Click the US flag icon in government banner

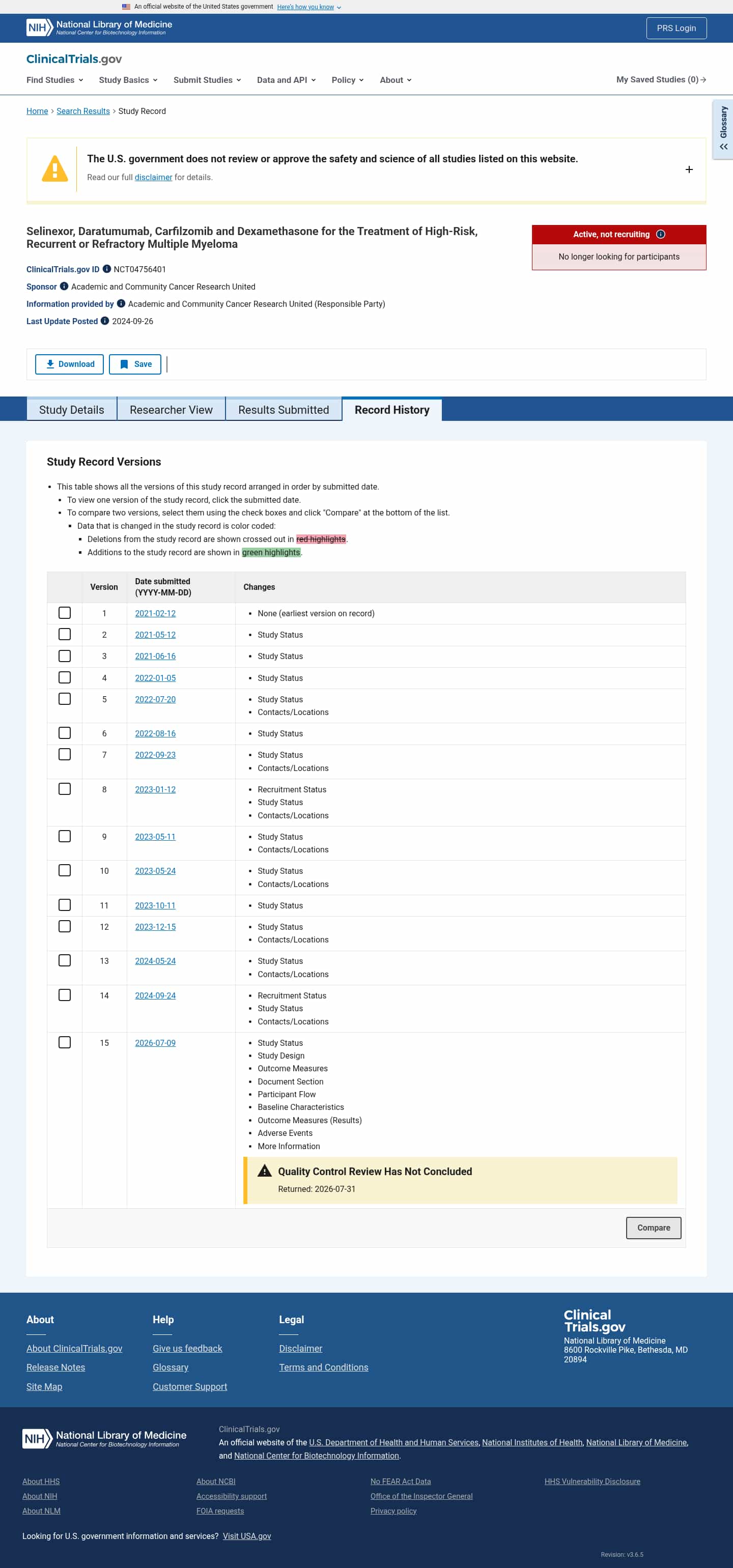coord(126,7)
